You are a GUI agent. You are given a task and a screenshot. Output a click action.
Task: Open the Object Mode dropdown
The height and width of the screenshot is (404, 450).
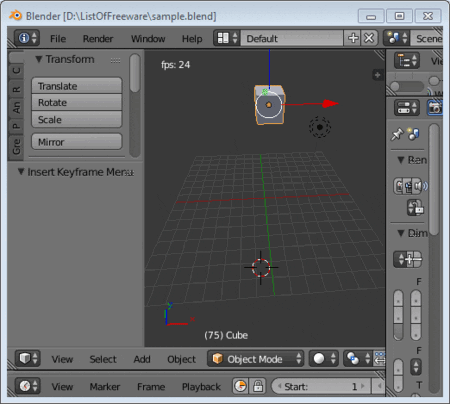(255, 359)
